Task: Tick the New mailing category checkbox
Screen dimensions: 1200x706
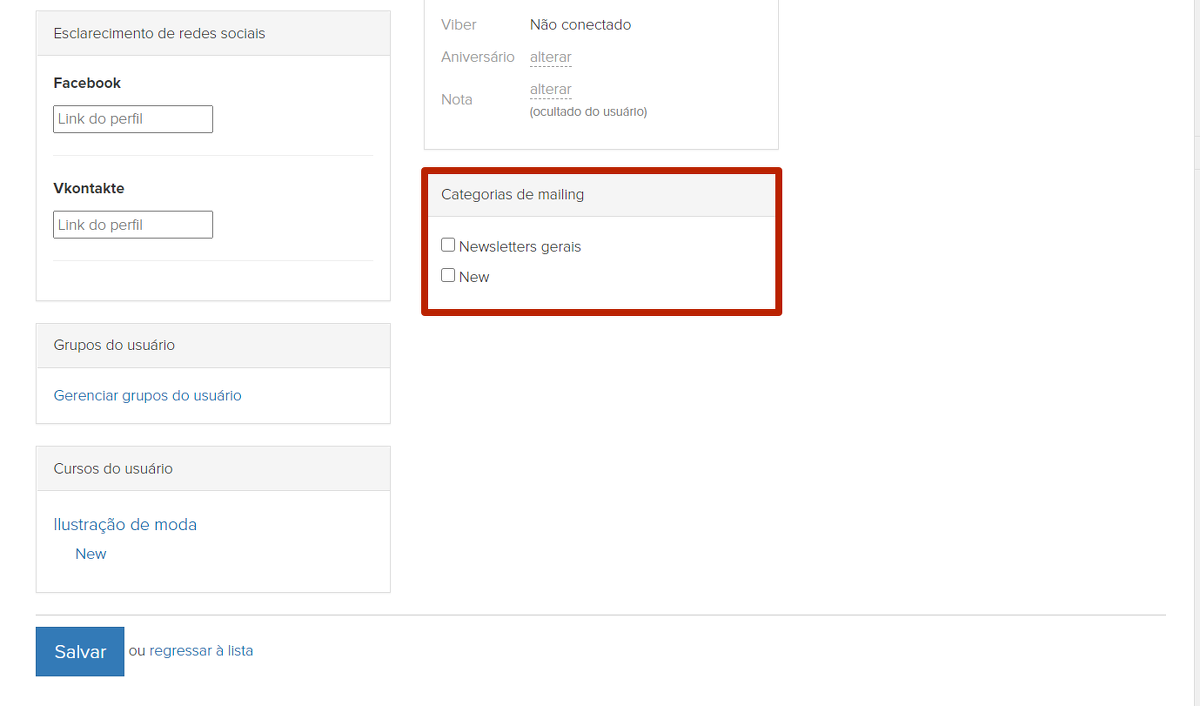Action: click(448, 275)
